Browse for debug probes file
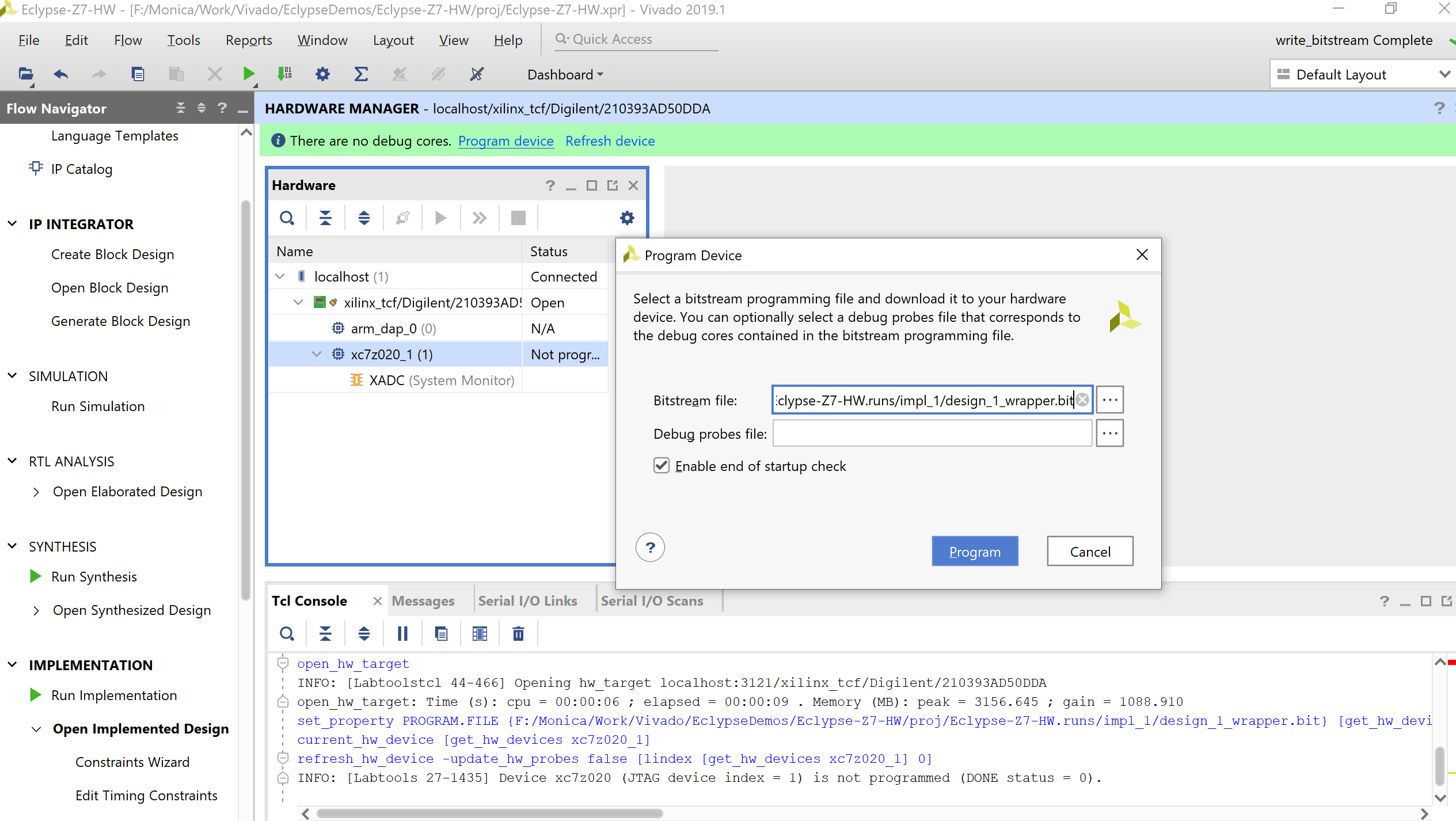This screenshot has height=821, width=1456. (x=1110, y=434)
